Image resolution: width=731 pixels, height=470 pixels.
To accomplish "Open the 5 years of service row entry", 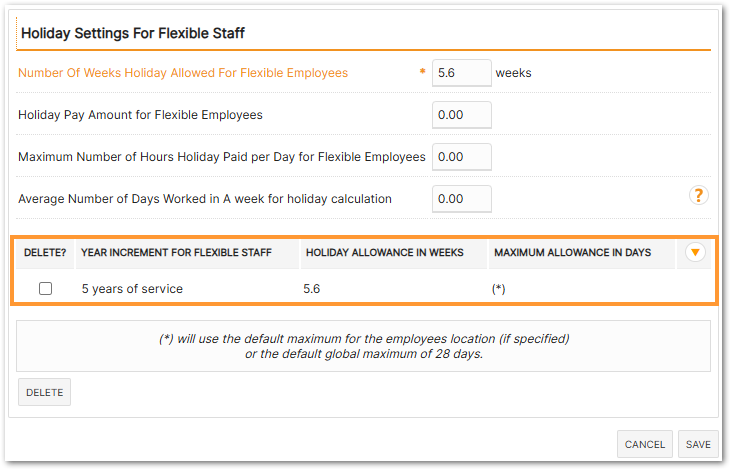I will pos(132,289).
